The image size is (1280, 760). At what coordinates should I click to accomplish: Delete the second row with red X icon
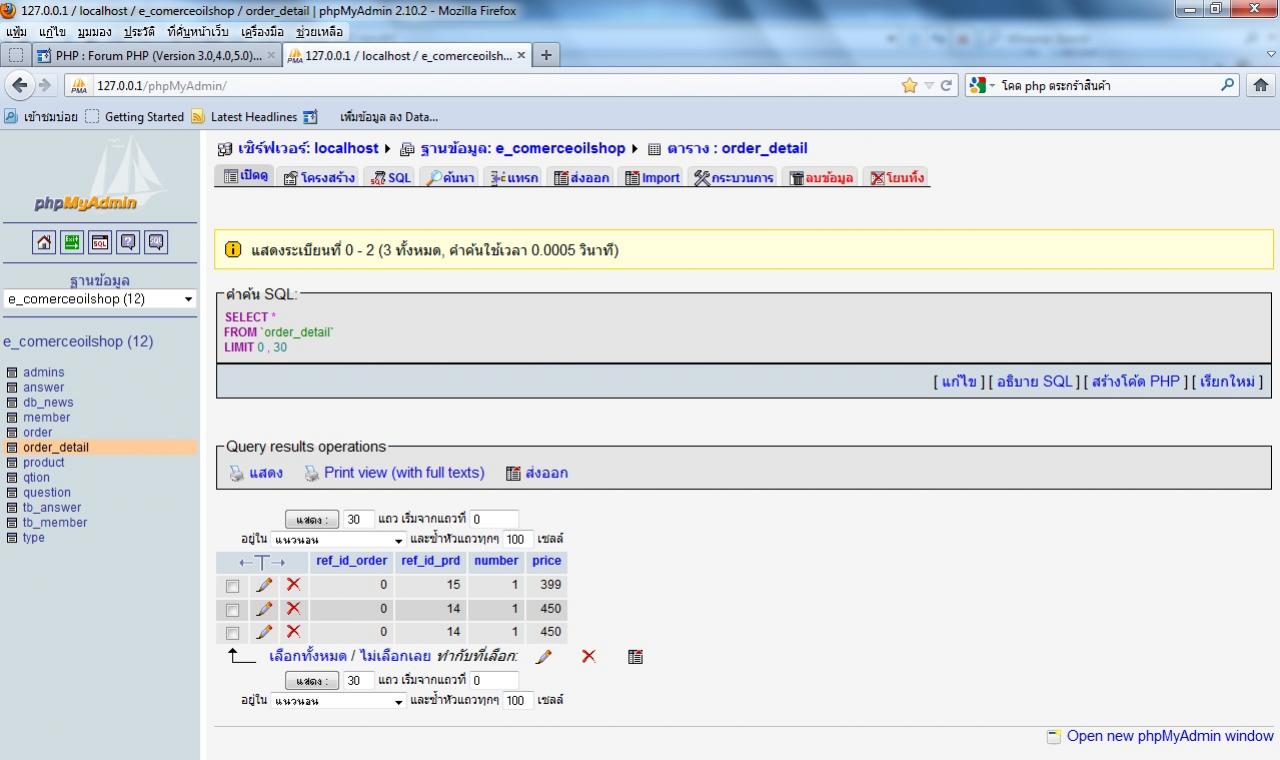click(x=293, y=609)
